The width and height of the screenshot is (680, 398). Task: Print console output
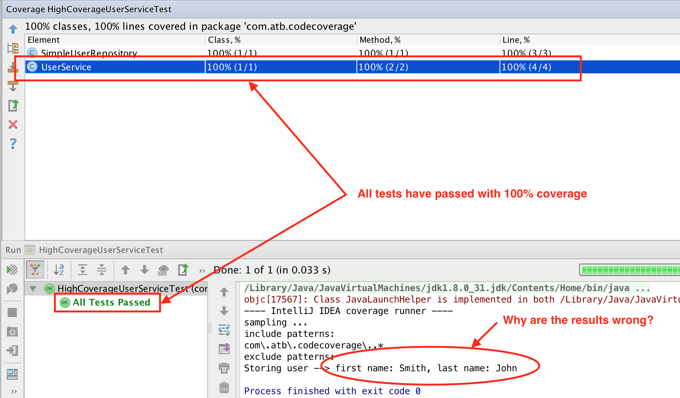coord(224,368)
